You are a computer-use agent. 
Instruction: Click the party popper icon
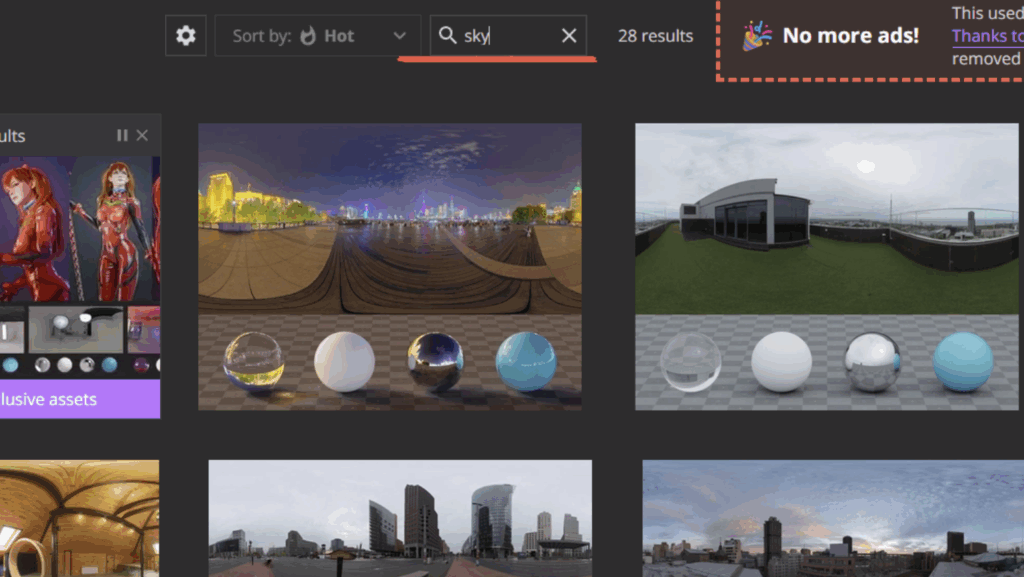756,36
